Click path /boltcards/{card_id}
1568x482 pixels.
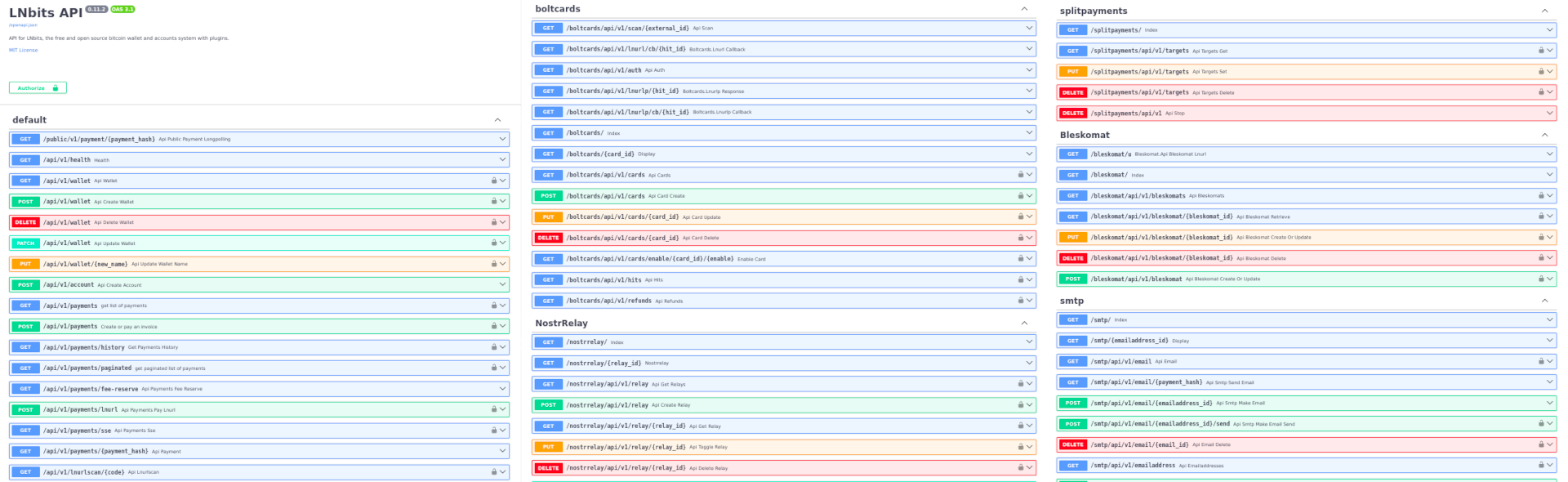[600, 154]
